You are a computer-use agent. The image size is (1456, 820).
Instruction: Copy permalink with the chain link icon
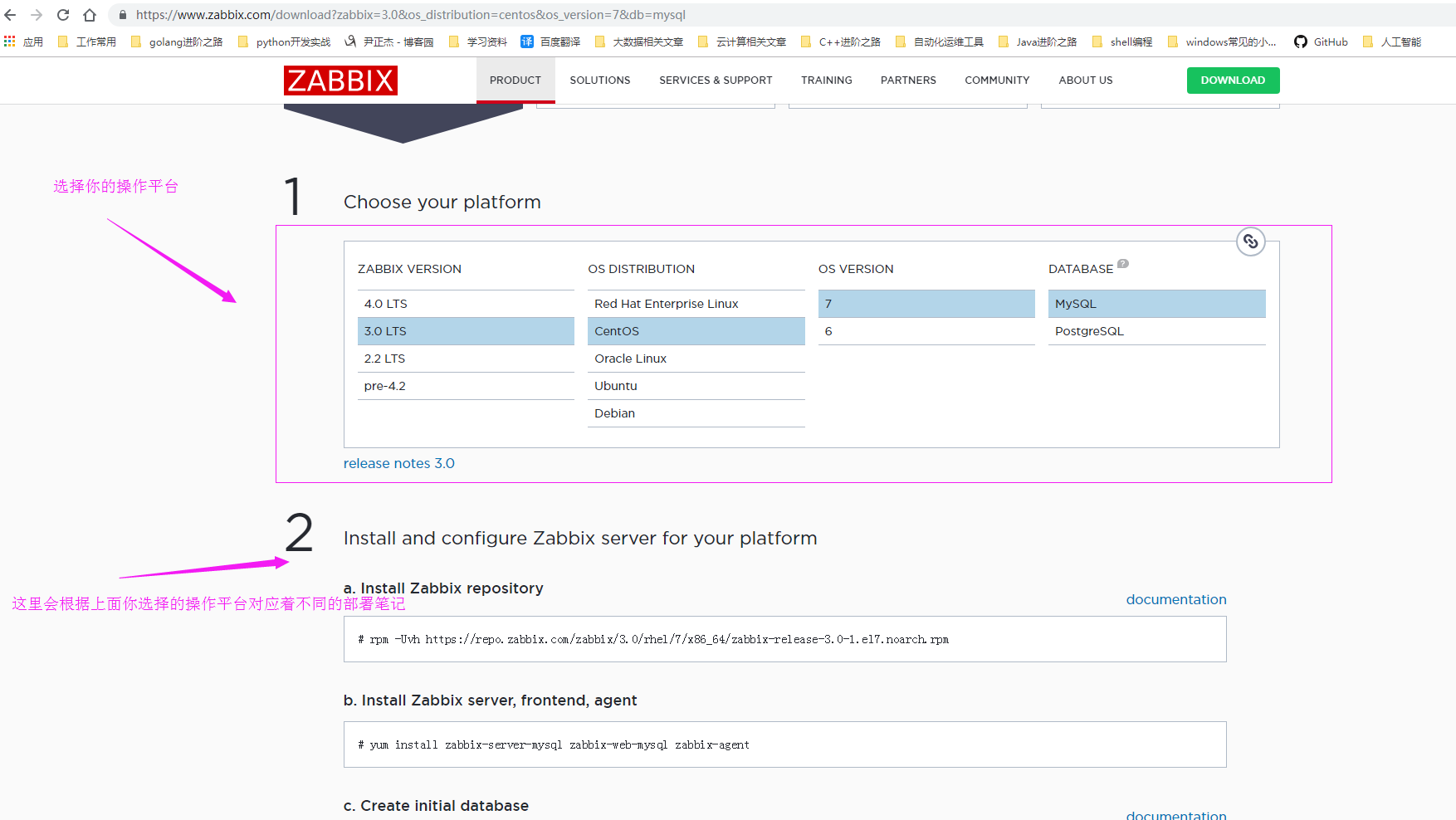click(x=1251, y=242)
